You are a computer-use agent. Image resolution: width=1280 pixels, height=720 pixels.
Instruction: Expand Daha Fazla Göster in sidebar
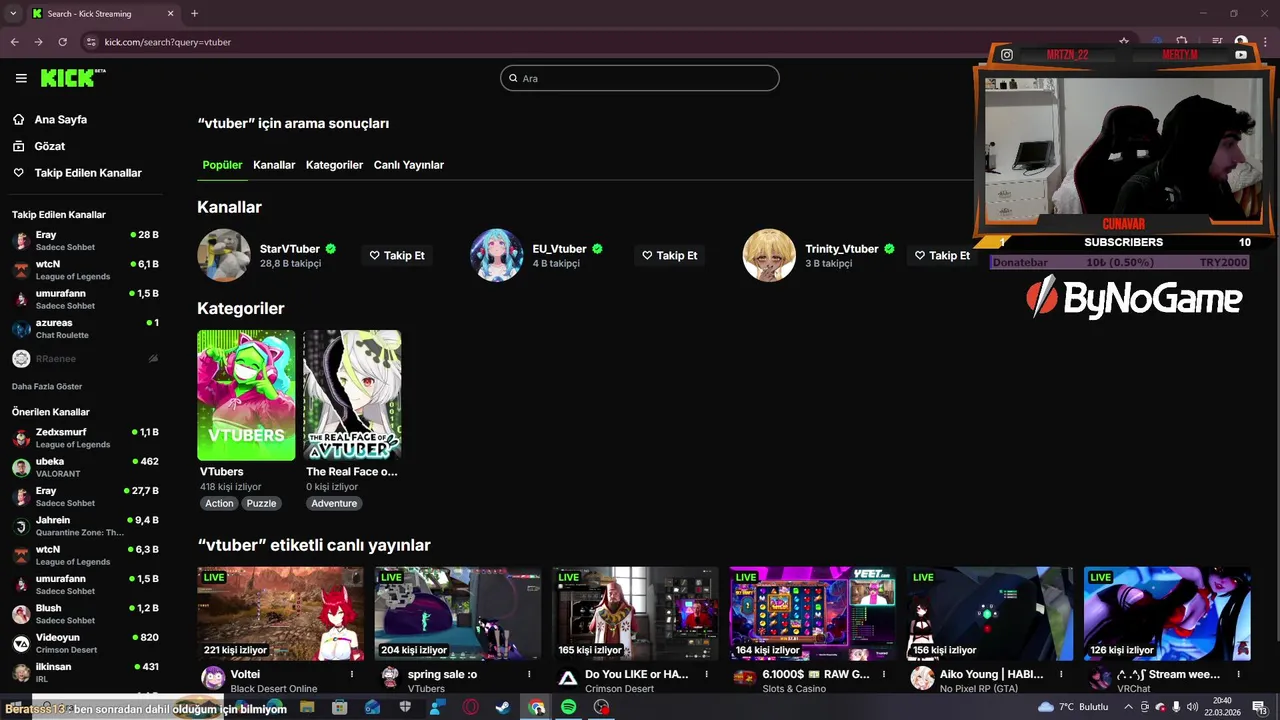pyautogui.click(x=47, y=386)
